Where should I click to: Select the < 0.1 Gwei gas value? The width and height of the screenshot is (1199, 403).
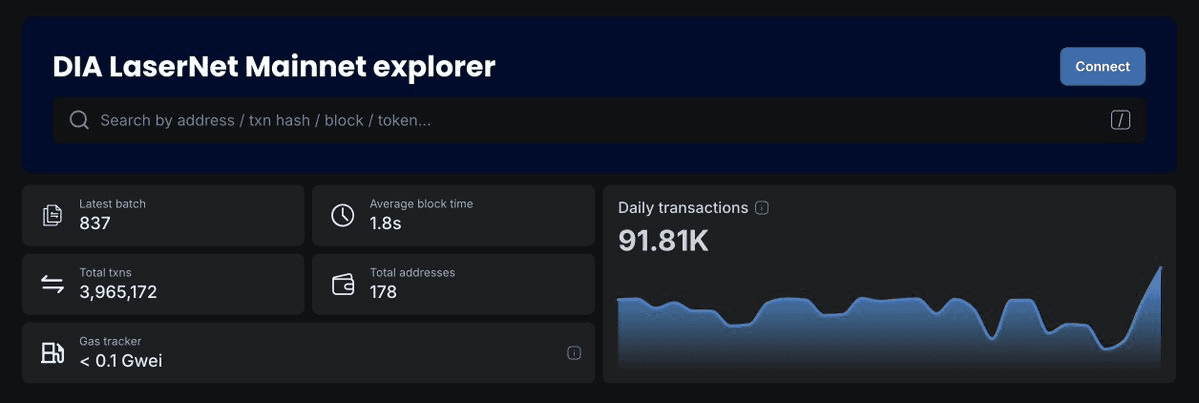pos(121,361)
